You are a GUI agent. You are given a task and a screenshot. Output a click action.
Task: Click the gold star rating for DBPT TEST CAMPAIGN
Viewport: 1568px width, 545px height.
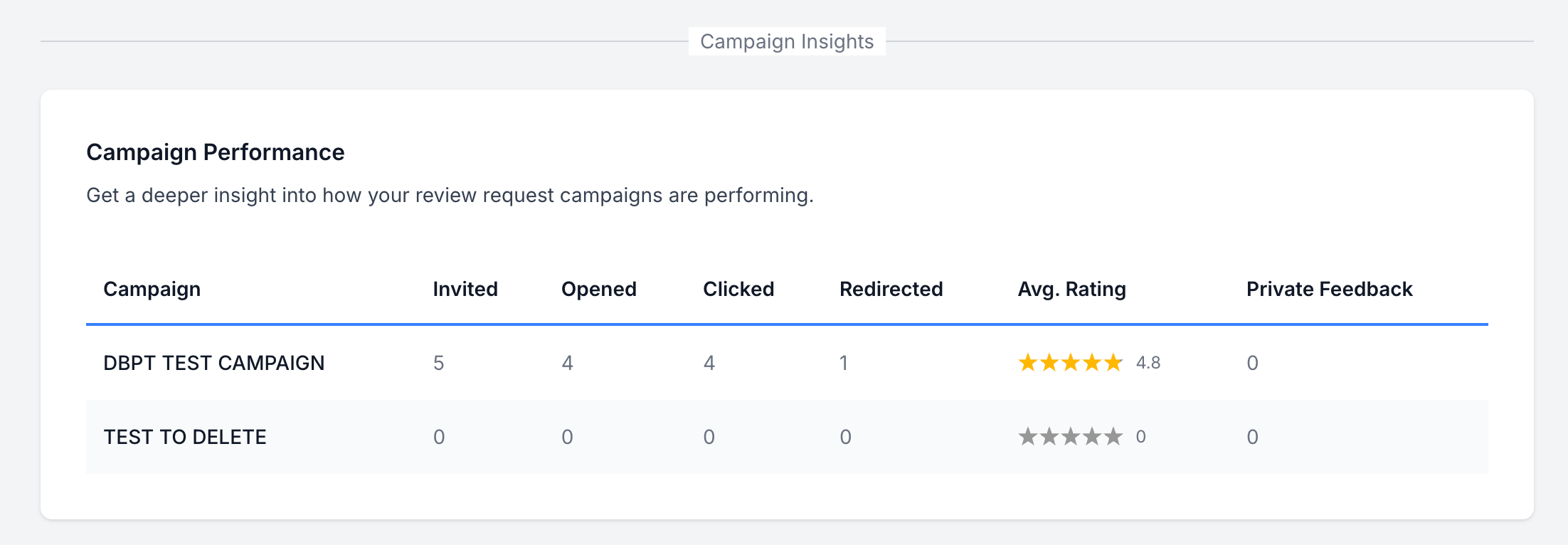coord(1071,363)
